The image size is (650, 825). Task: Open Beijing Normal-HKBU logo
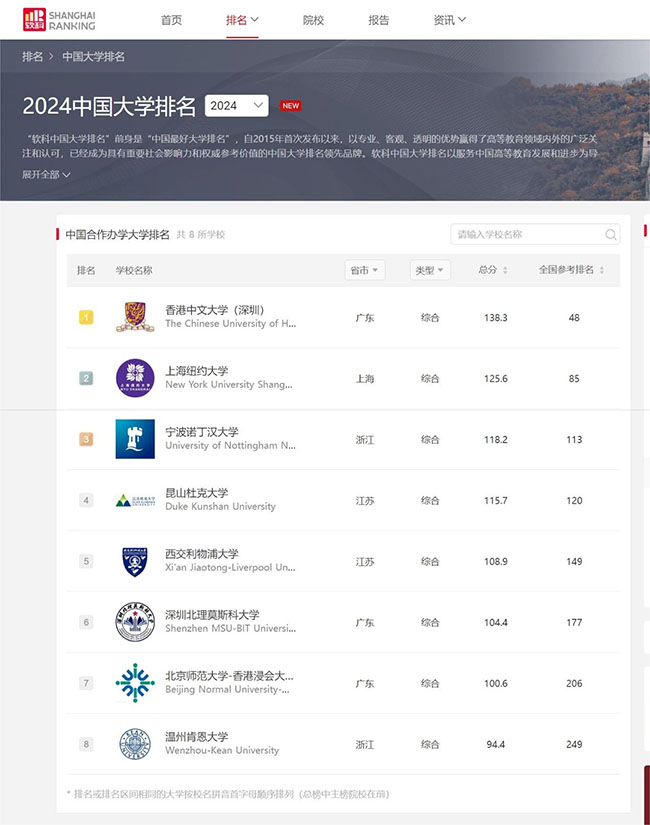135,683
